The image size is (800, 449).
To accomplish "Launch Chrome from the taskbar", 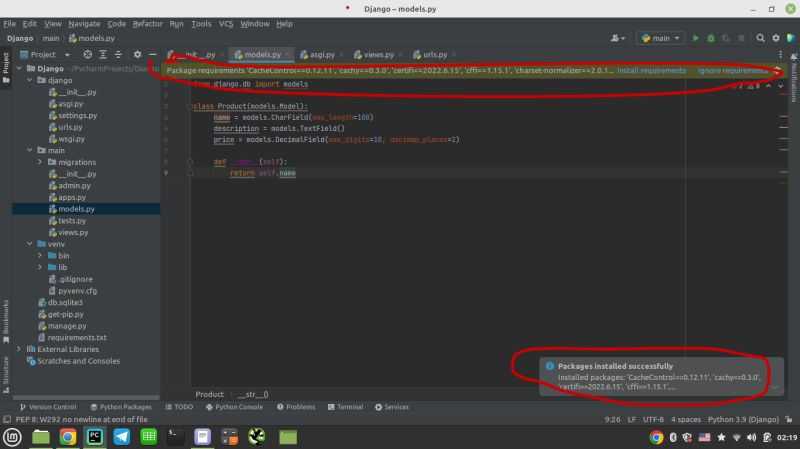I will coord(67,437).
